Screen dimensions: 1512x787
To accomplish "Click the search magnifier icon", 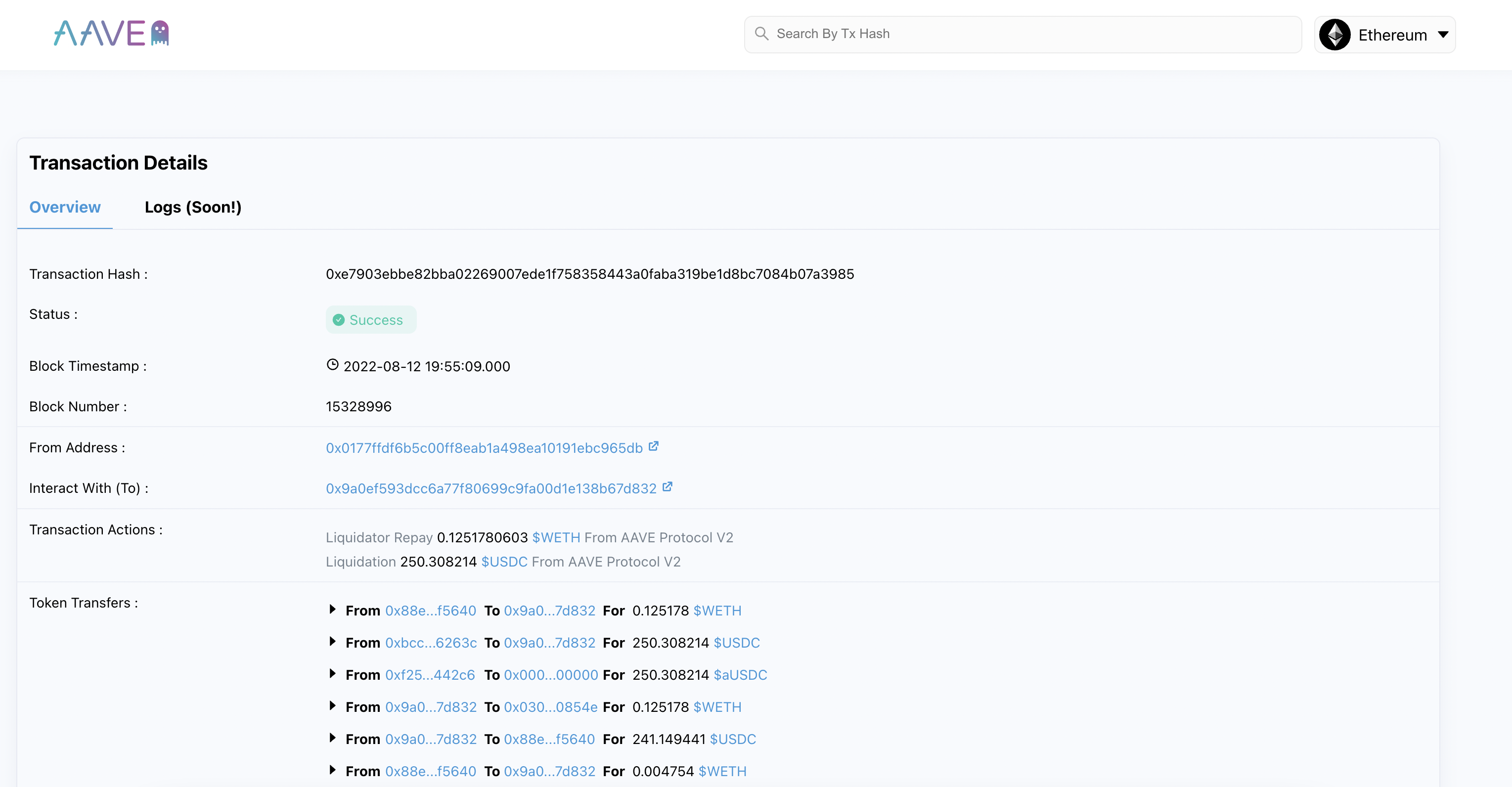I will 761,34.
